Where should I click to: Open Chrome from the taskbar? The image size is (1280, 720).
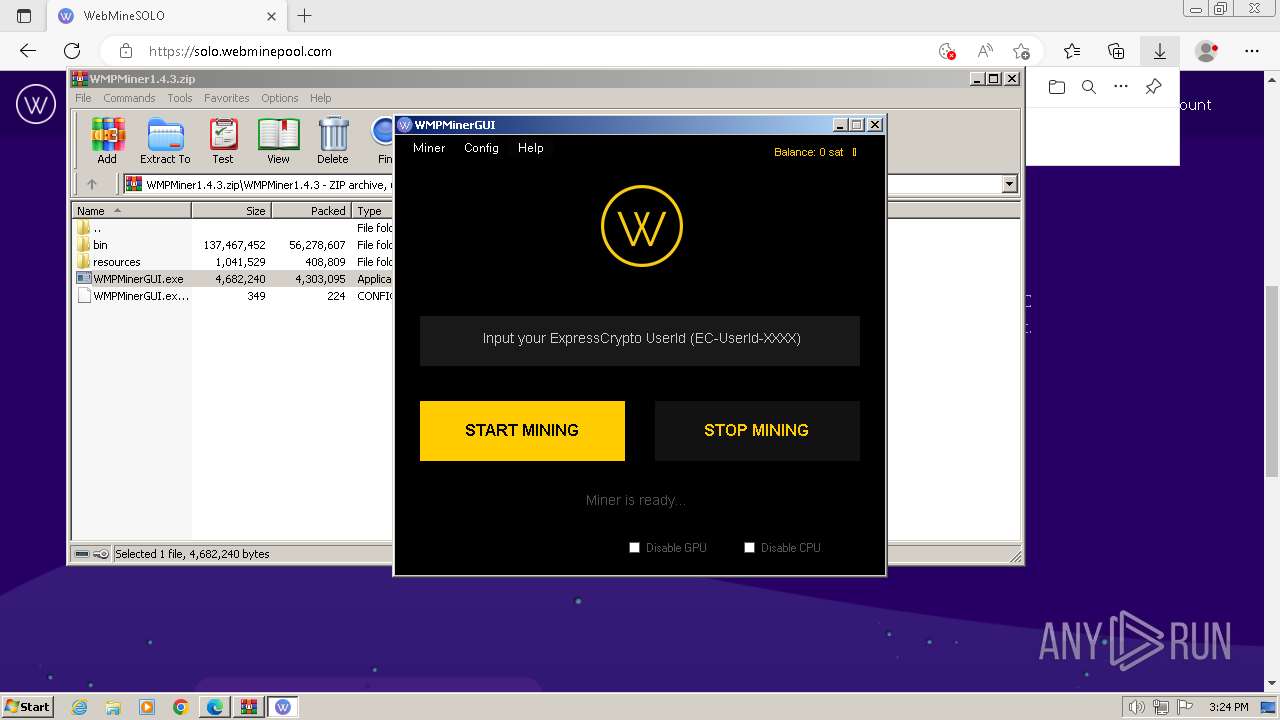(181, 707)
